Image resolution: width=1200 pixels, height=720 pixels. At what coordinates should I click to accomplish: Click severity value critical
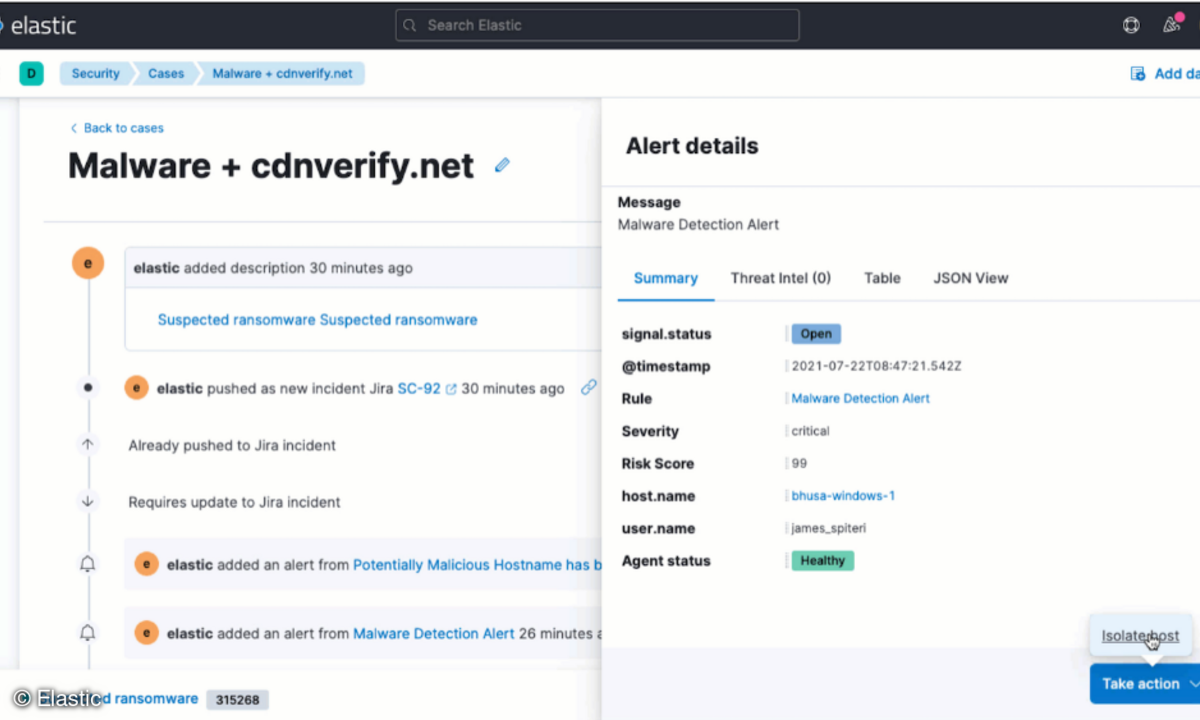coord(810,431)
